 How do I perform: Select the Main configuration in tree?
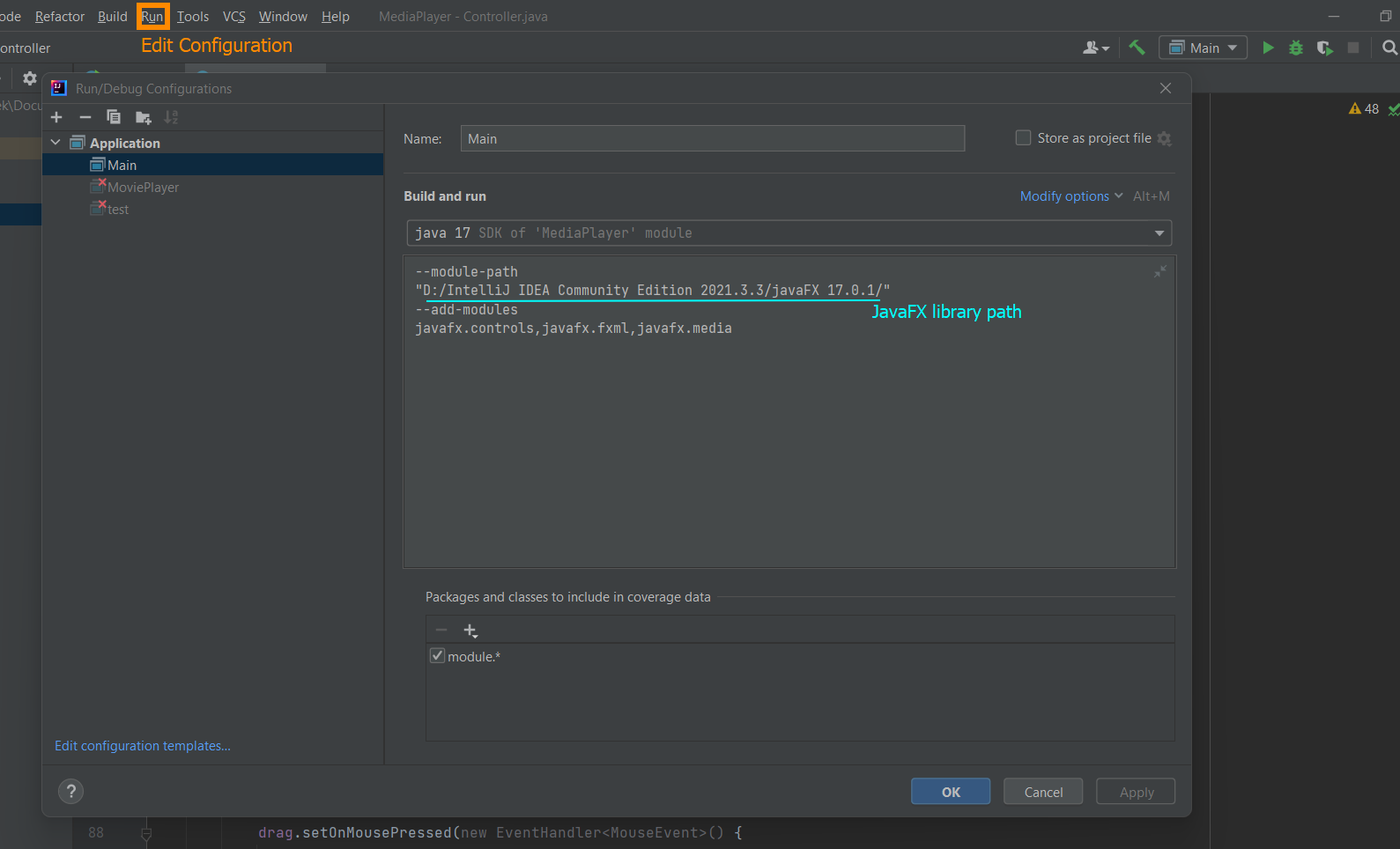point(213,165)
